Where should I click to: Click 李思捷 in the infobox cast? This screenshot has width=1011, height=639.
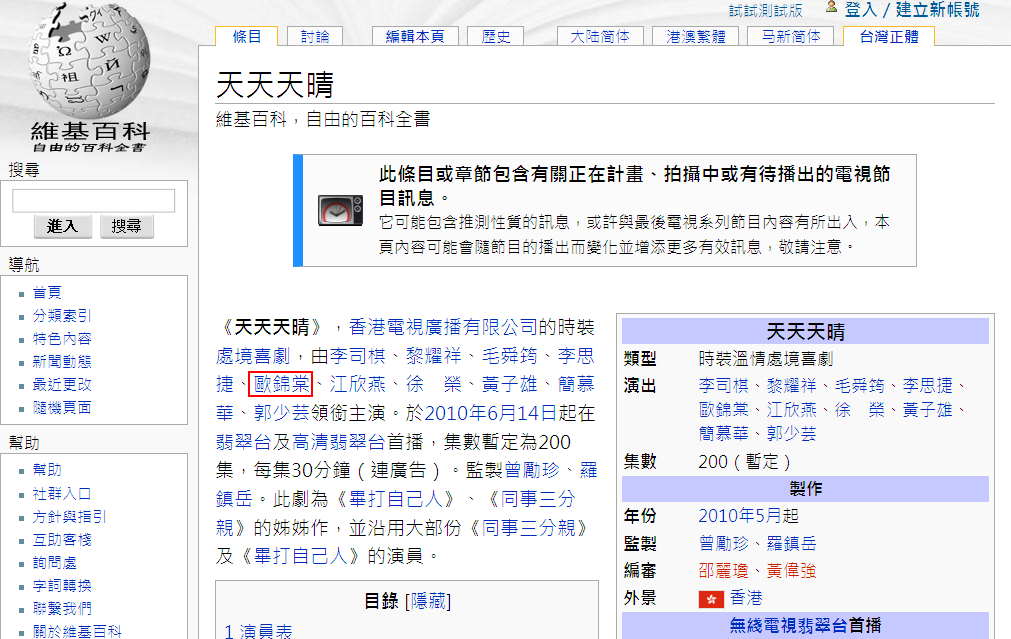click(x=928, y=386)
